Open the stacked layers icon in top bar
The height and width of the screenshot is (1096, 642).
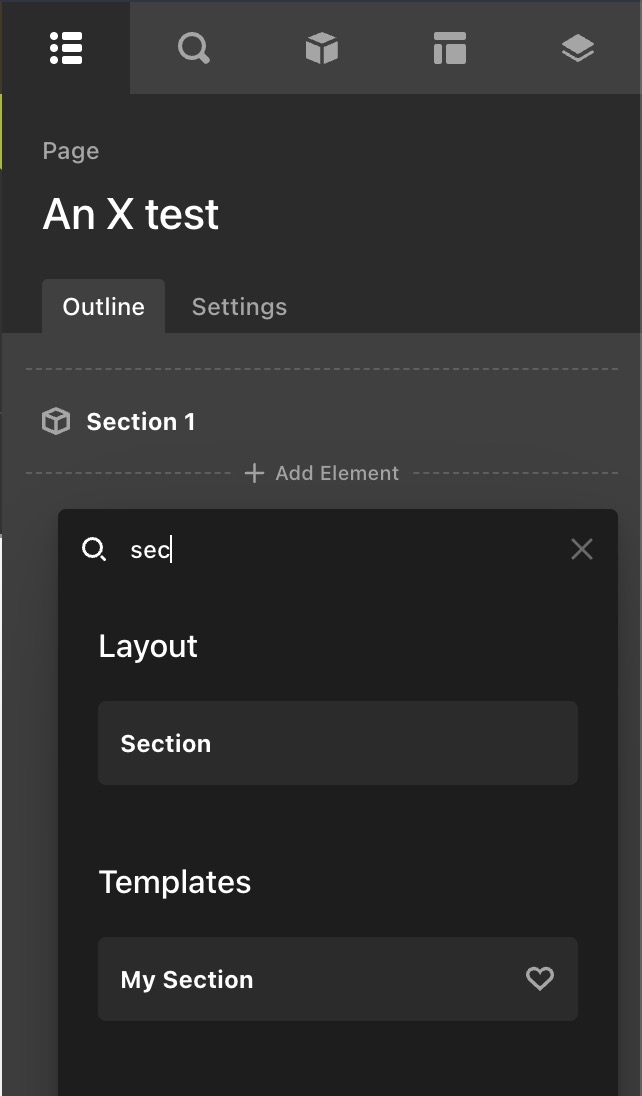pyautogui.click(x=578, y=48)
